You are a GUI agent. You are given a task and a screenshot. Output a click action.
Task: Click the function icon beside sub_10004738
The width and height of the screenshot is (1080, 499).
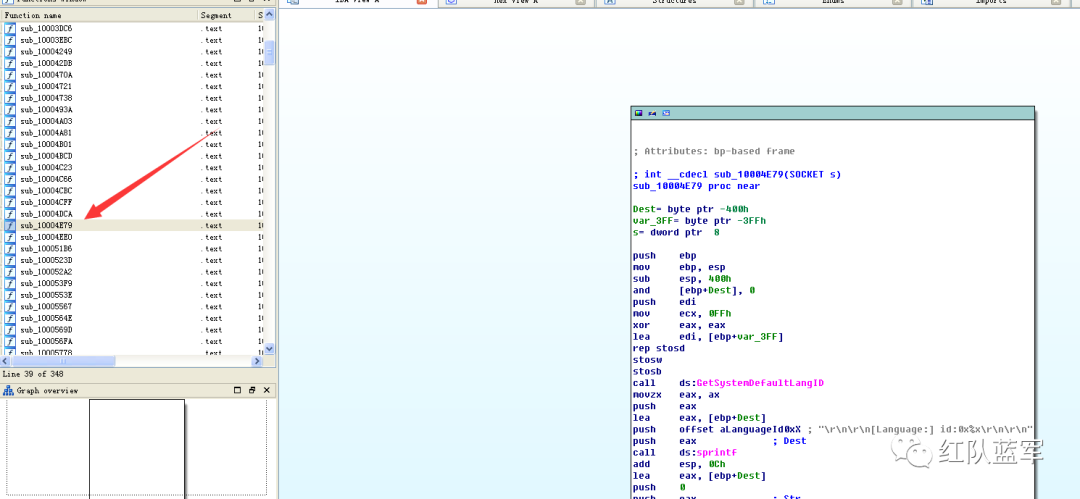click(x=10, y=99)
